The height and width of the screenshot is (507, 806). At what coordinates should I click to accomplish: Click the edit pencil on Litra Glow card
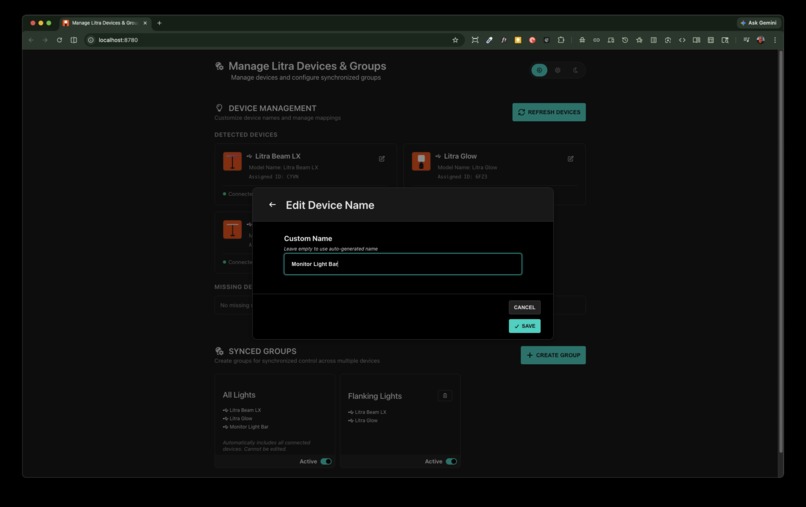(571, 159)
